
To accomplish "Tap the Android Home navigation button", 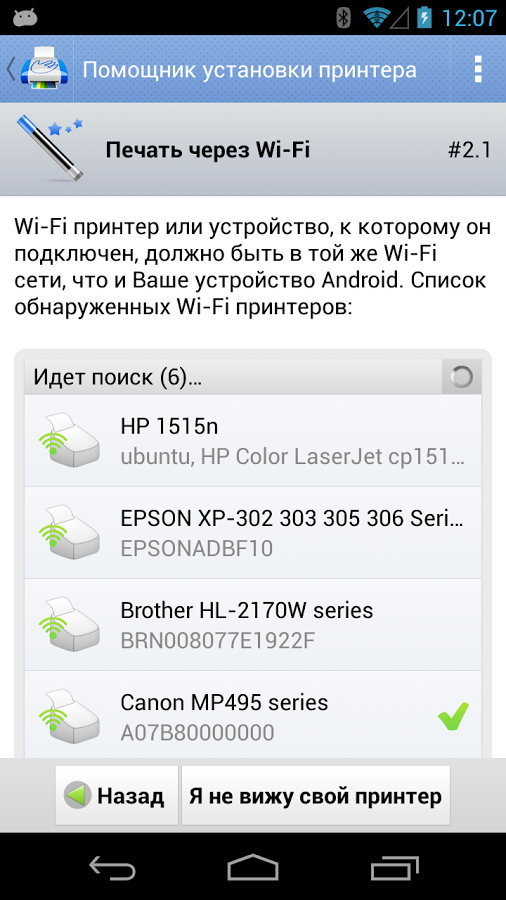I will point(253,867).
